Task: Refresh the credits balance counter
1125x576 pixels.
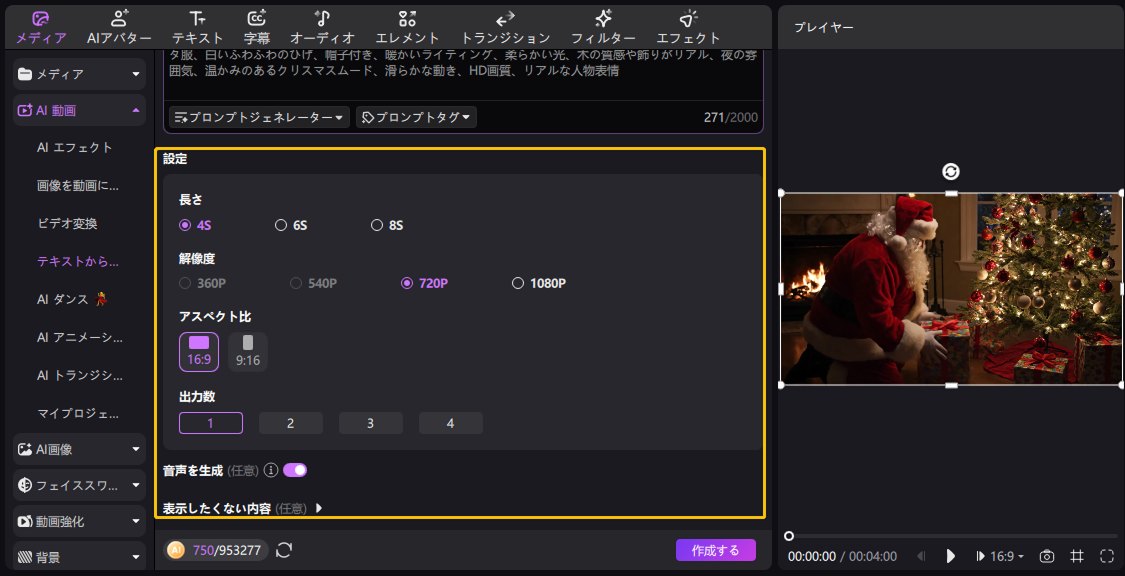Action: (x=283, y=549)
